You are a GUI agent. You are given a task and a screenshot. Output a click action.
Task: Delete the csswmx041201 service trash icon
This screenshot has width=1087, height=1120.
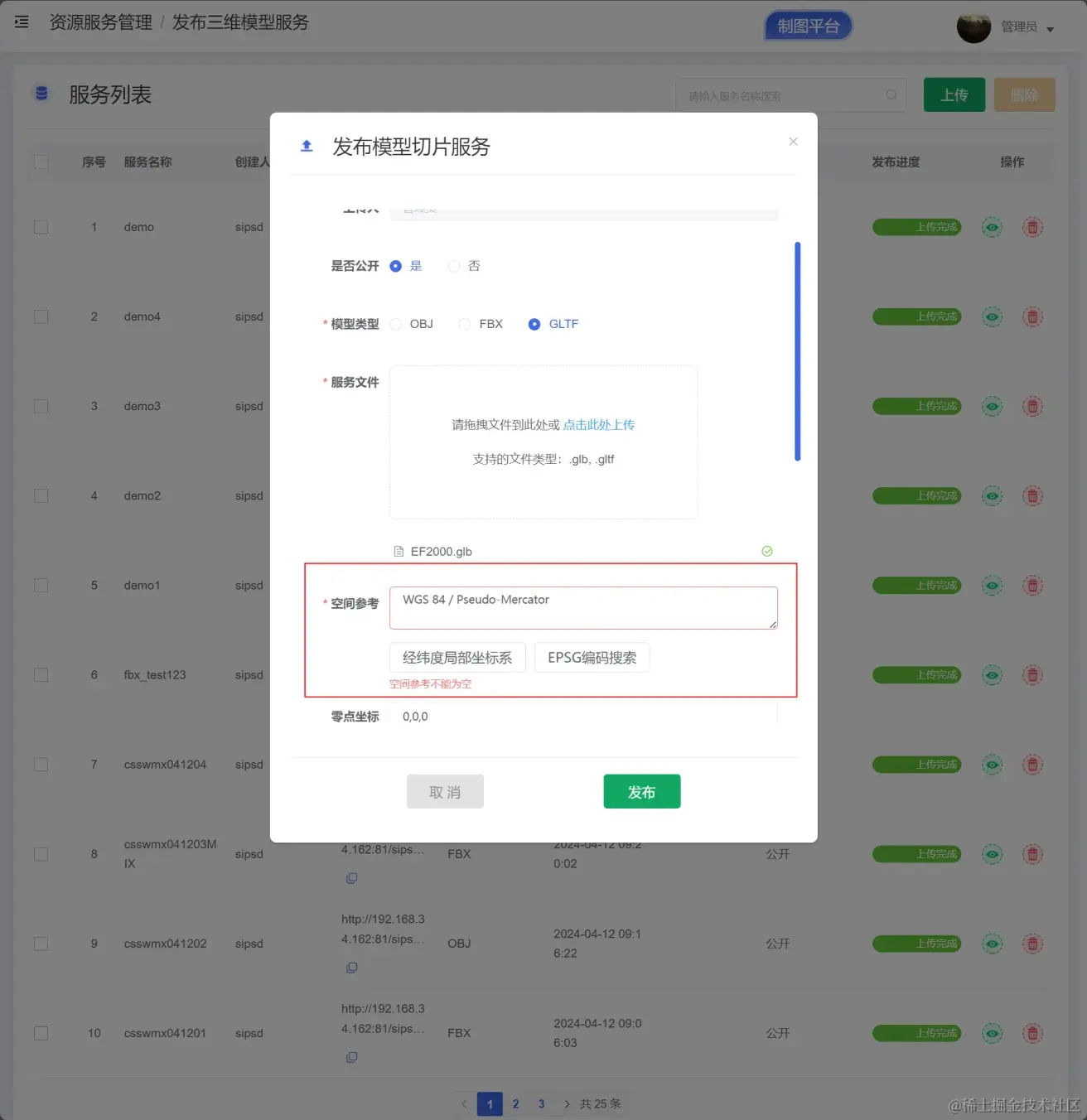pyautogui.click(x=1032, y=1033)
